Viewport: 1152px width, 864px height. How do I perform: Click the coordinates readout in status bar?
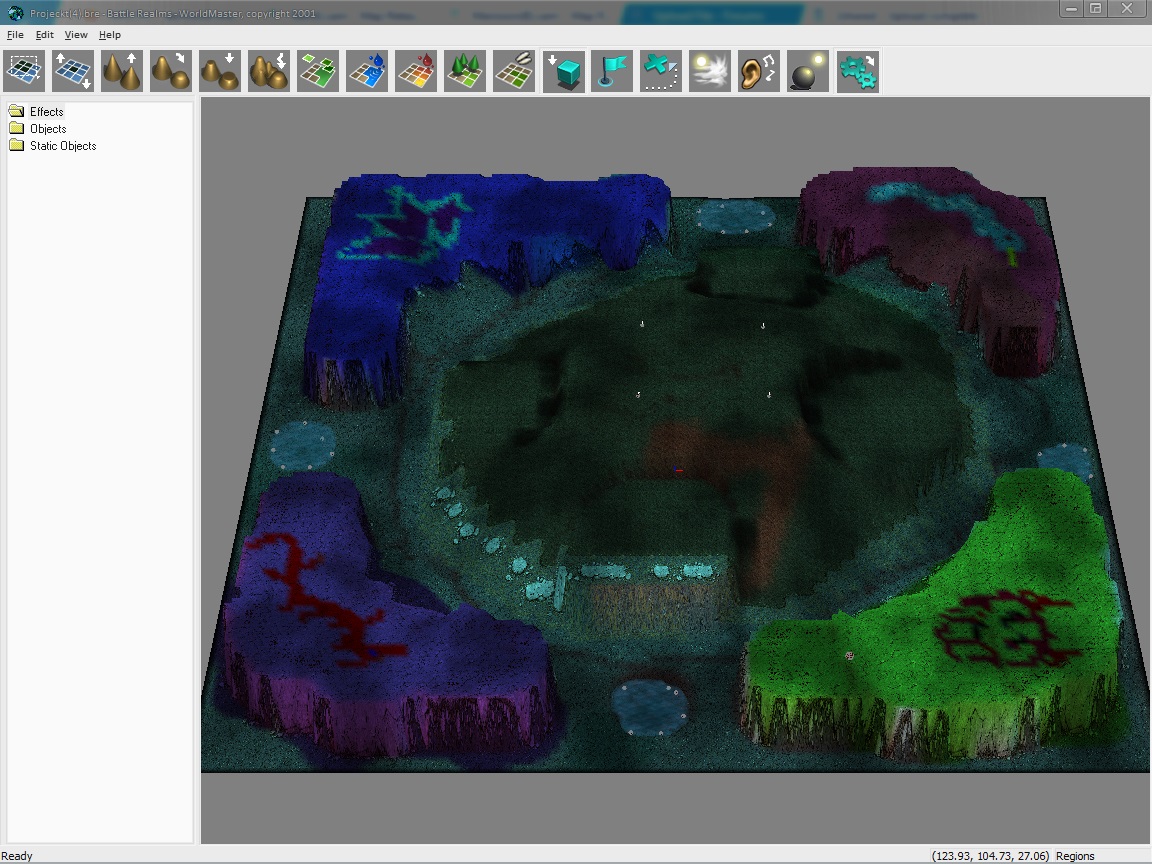(990, 856)
